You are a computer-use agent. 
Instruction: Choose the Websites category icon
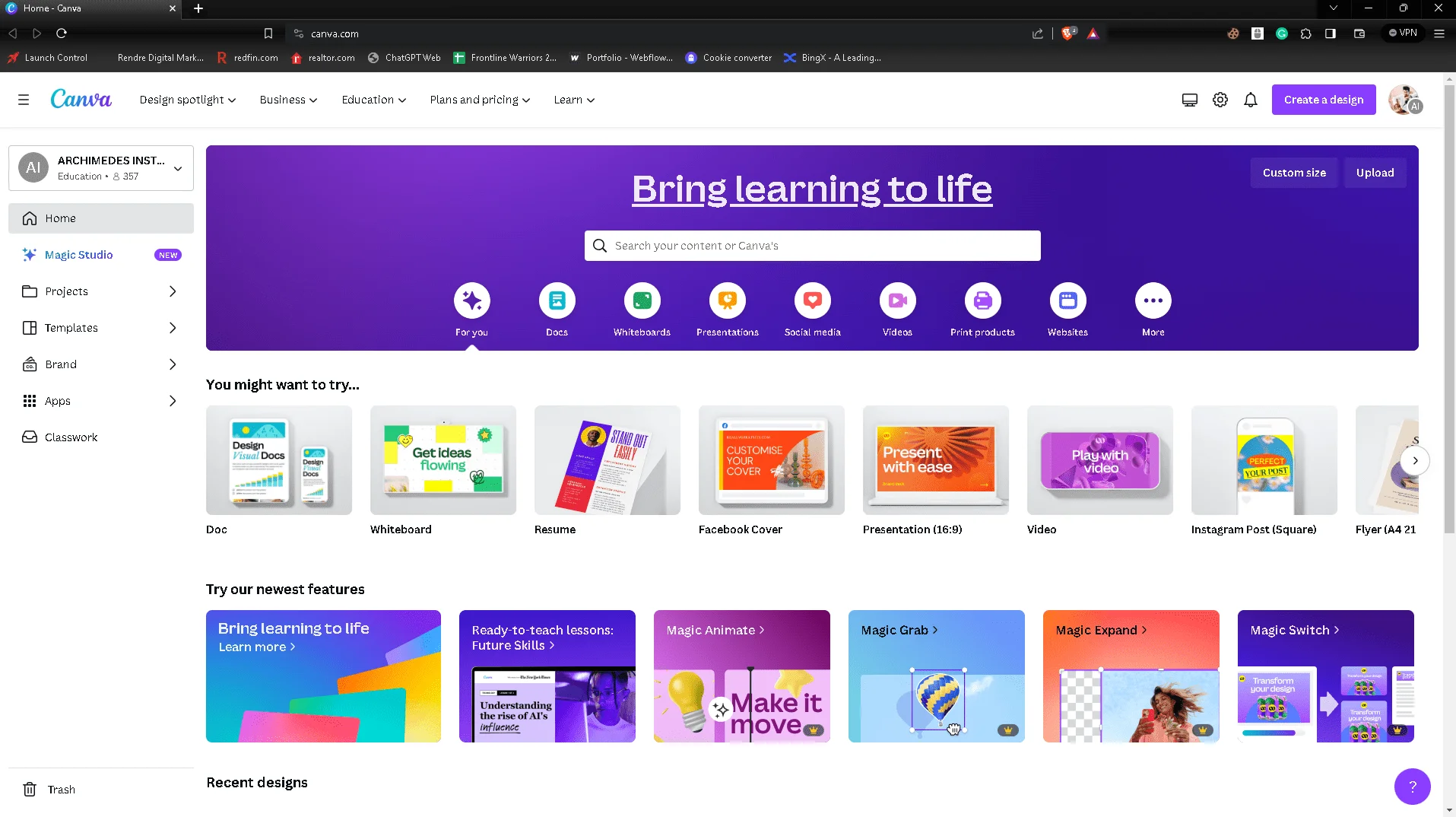[x=1068, y=300]
